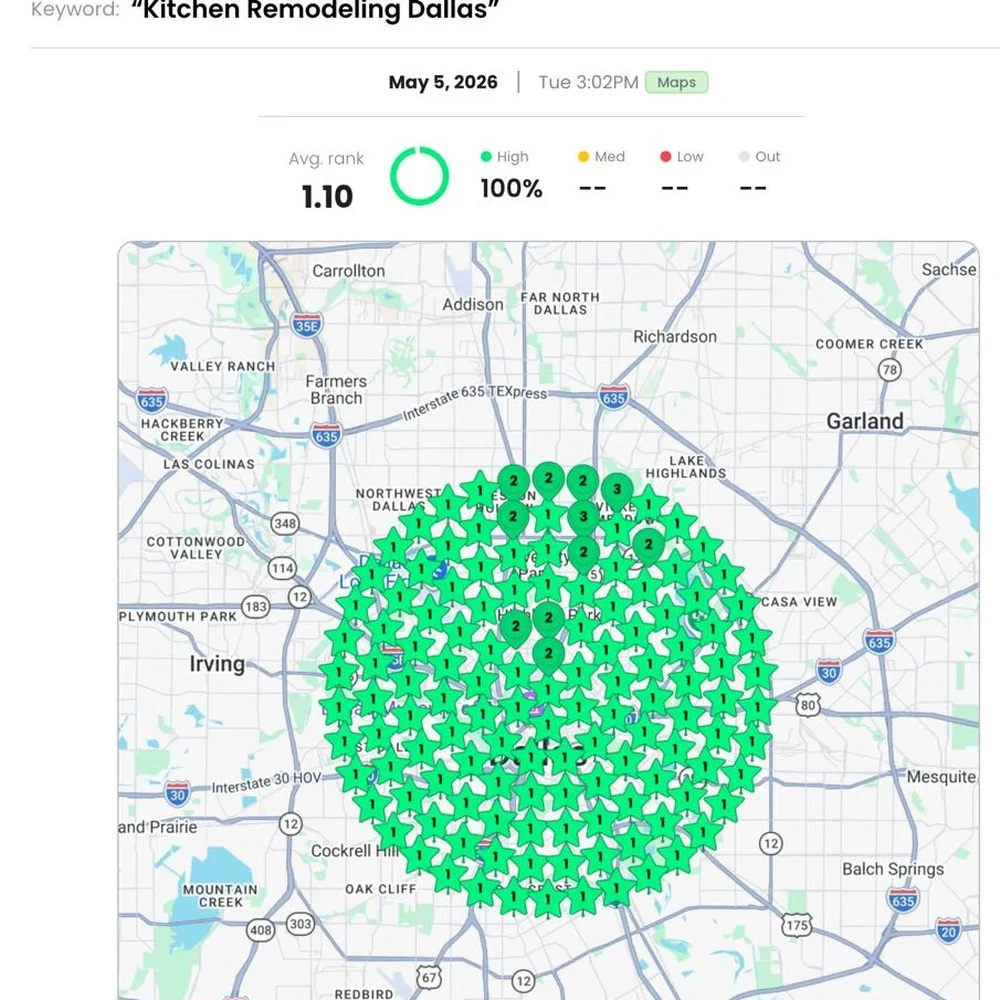Click the green Maps badge
This screenshot has width=1000, height=1000.
point(676,82)
